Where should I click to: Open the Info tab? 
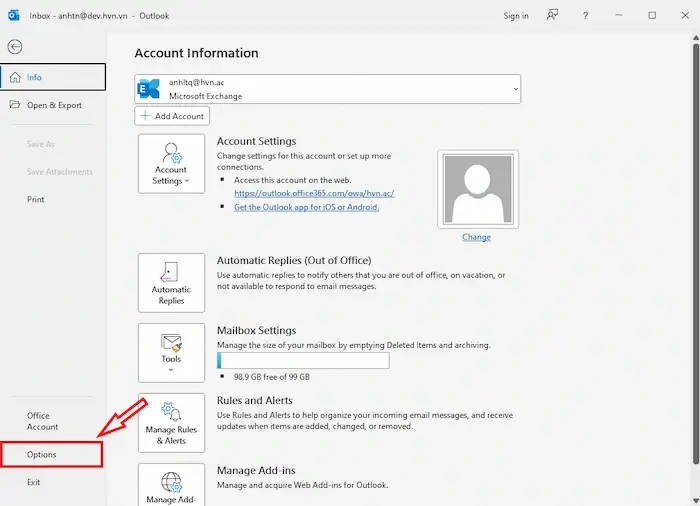coord(53,77)
